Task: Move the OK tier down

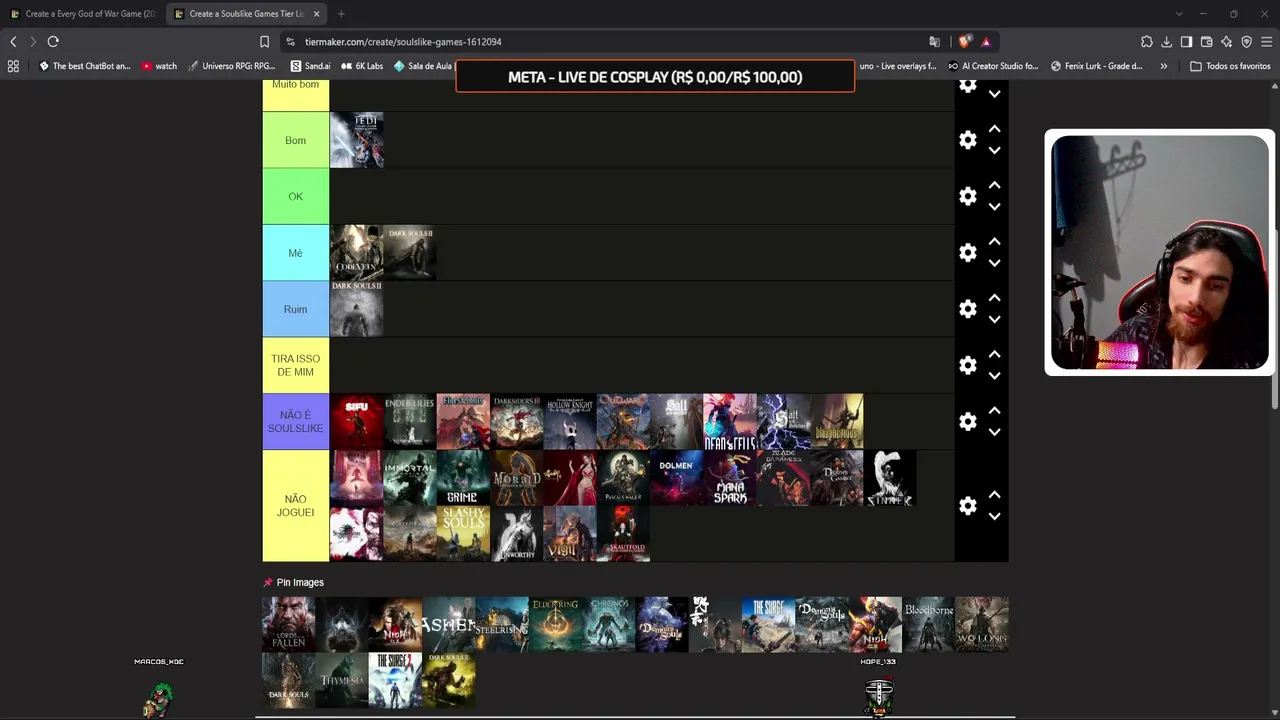Action: tap(994, 206)
